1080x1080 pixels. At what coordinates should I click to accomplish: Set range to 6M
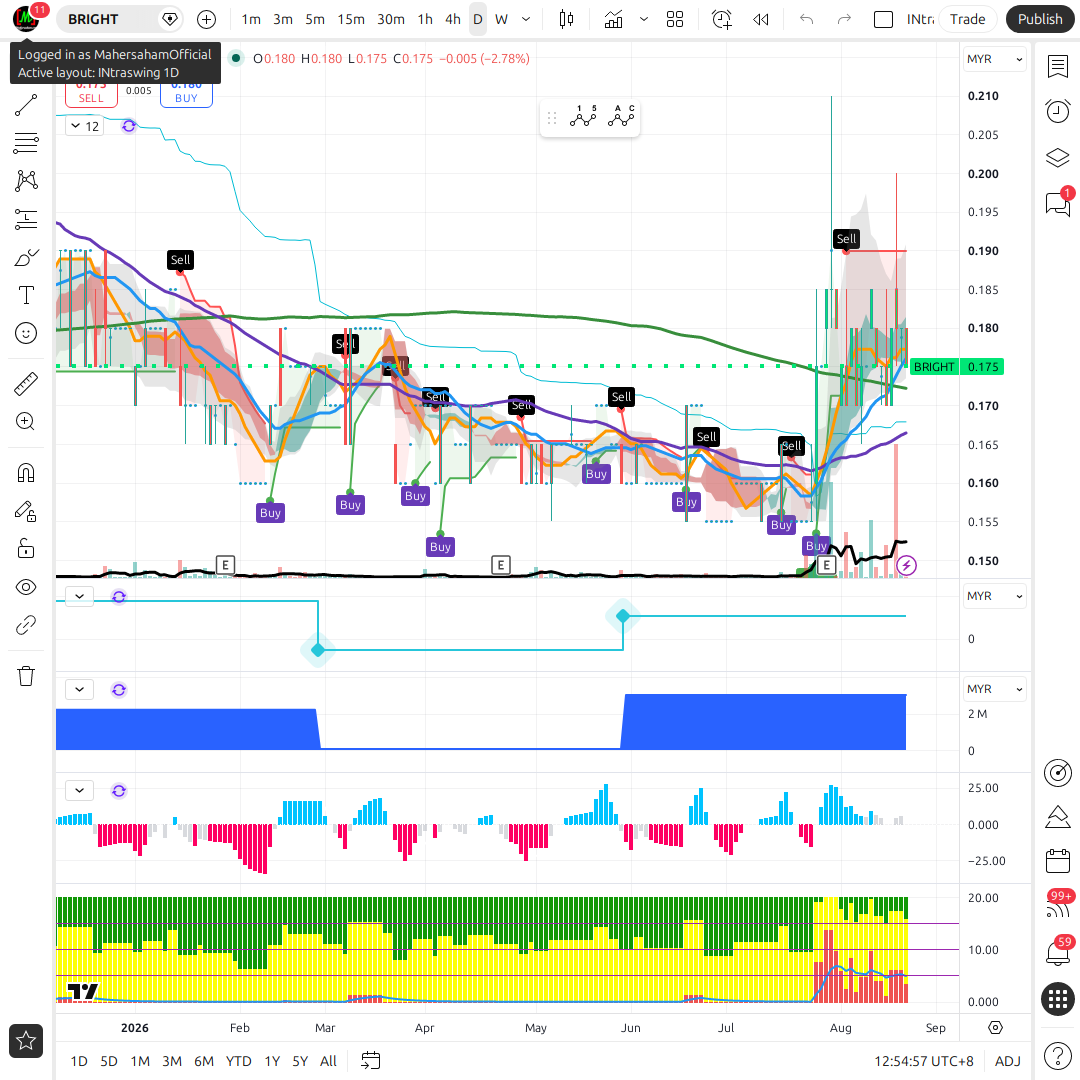pyautogui.click(x=204, y=1061)
